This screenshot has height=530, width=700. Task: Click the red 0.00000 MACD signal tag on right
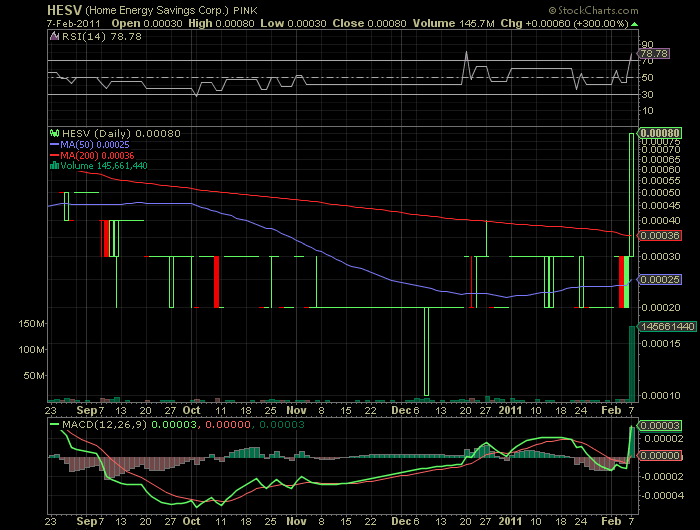click(x=660, y=455)
